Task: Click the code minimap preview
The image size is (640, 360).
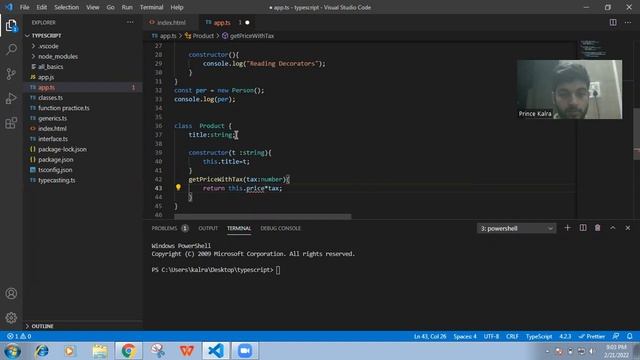Action: [593, 48]
